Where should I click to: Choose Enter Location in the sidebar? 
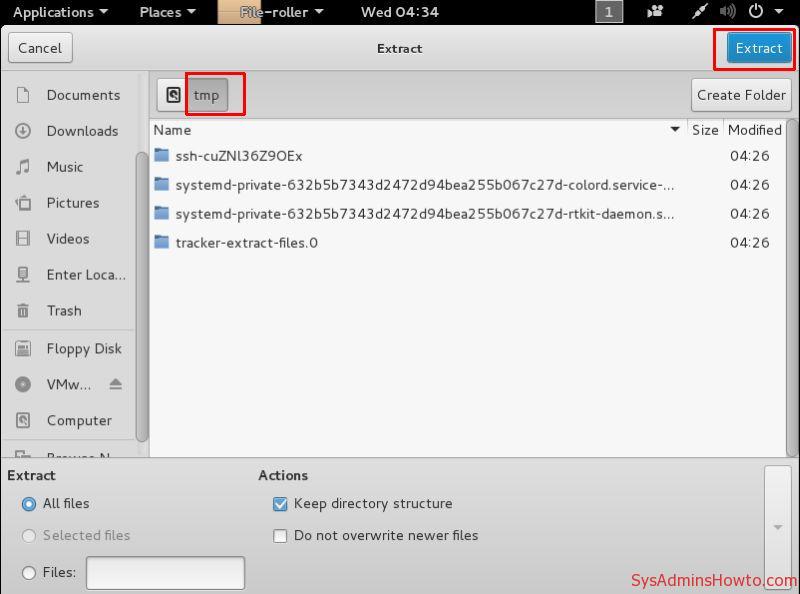tap(69, 275)
